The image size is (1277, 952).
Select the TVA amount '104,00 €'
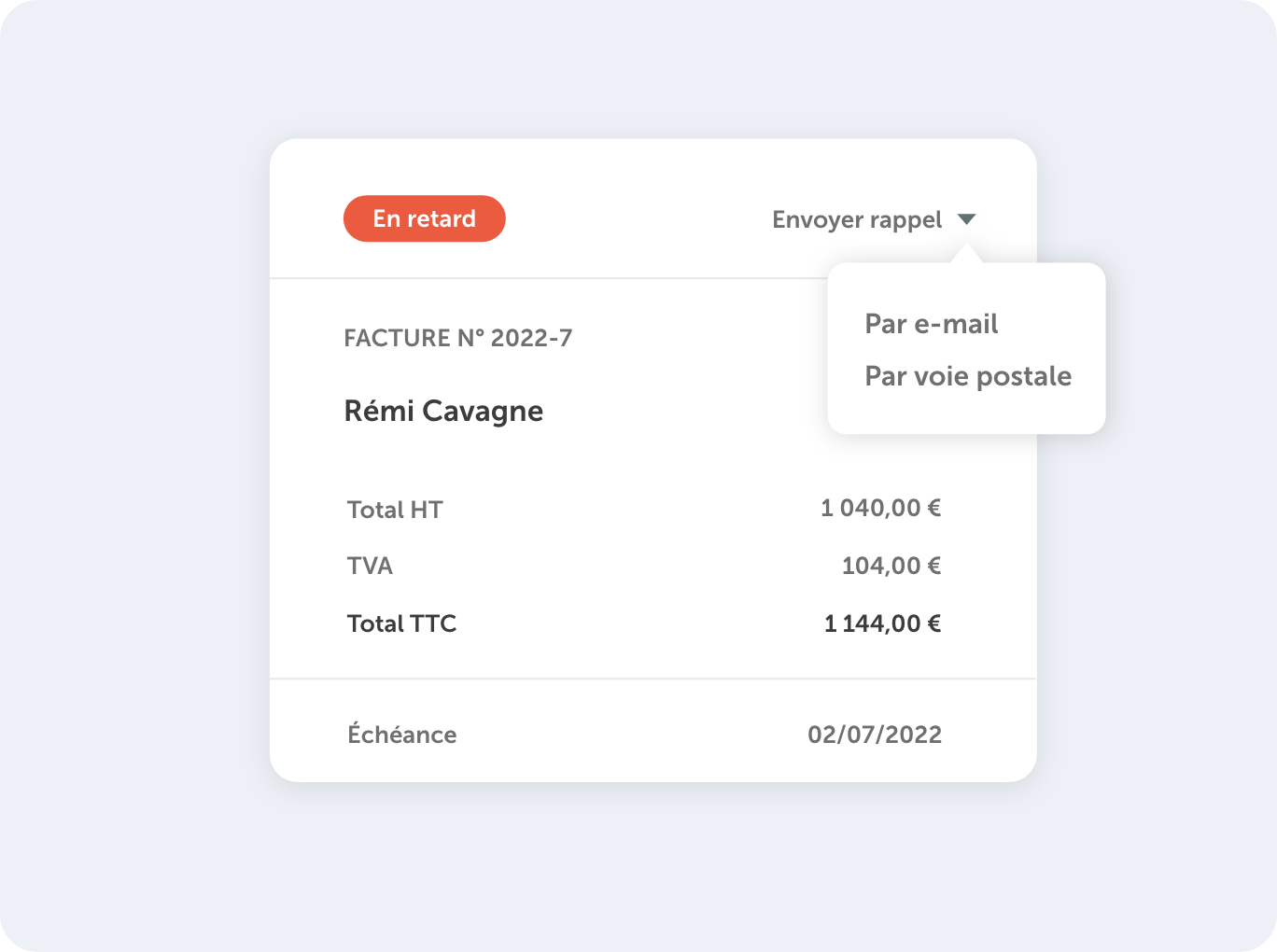point(891,565)
